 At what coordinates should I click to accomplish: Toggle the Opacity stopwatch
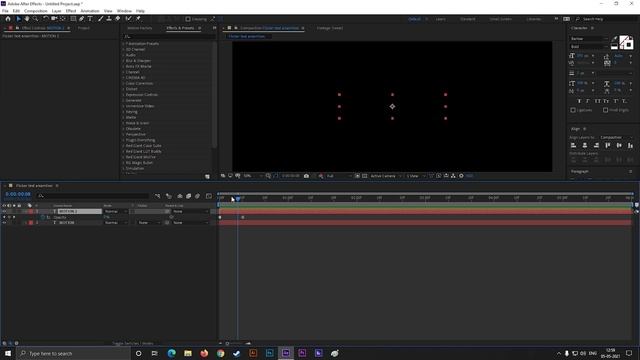pyautogui.click(x=43, y=217)
